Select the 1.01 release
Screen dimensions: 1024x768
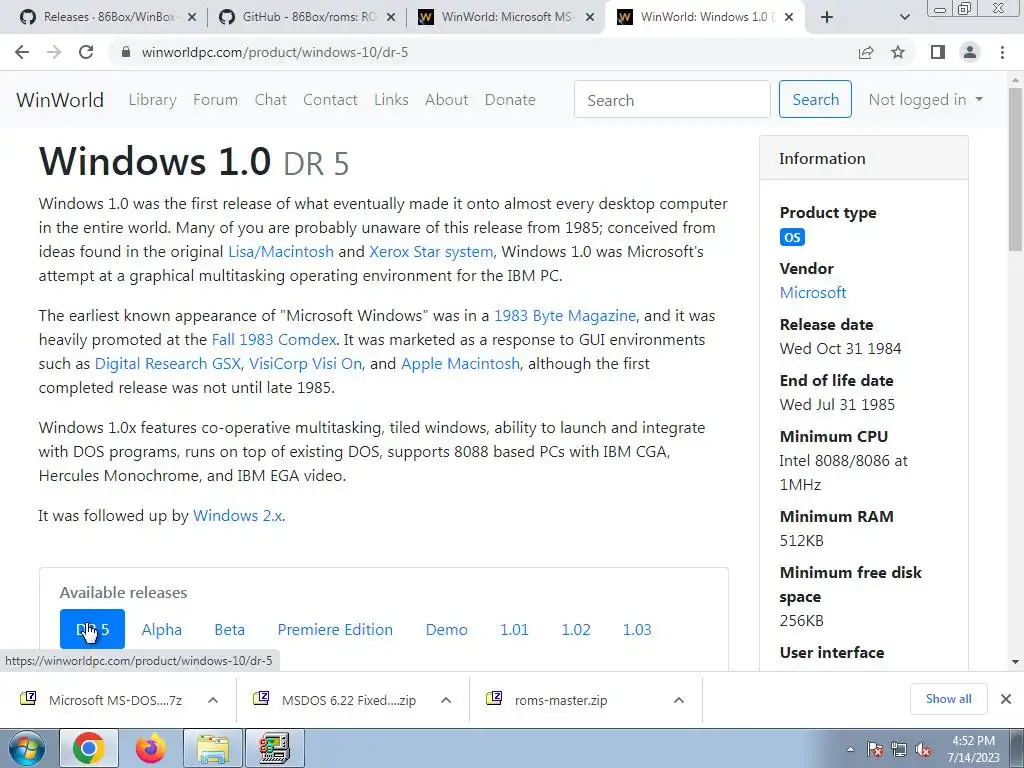click(x=514, y=630)
